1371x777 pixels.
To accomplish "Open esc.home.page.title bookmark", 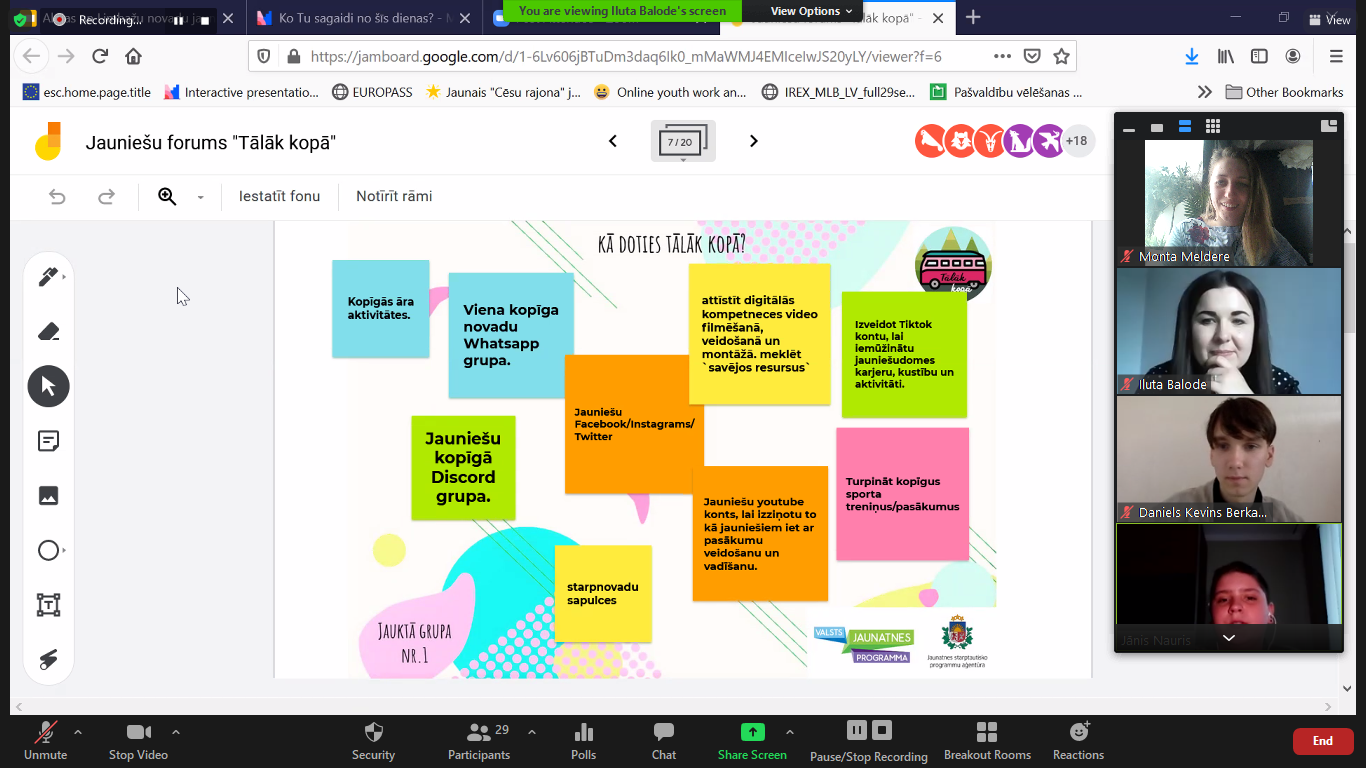I will point(87,92).
